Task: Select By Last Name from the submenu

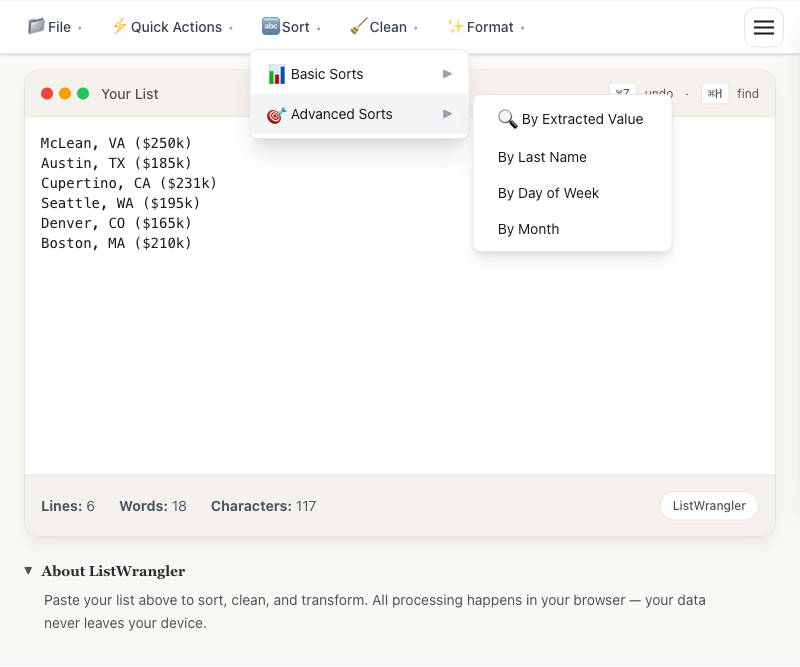Action: click(x=542, y=157)
